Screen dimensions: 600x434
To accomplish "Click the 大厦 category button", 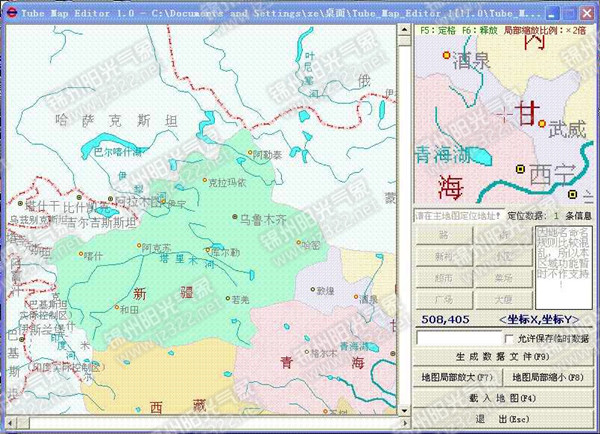I will (503, 299).
